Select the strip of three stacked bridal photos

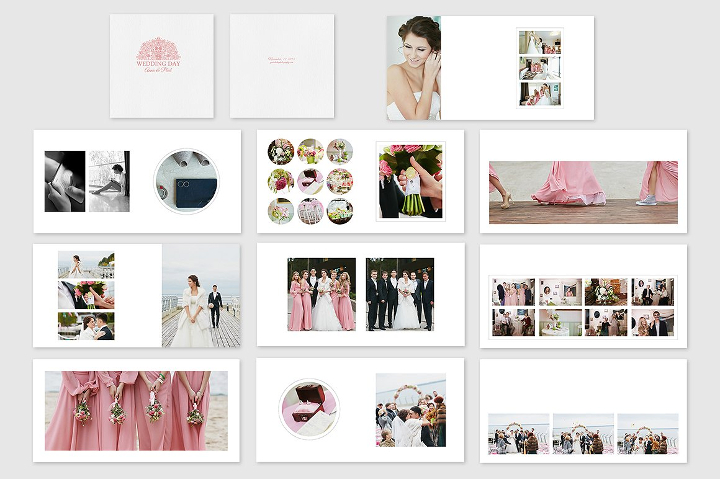[x=539, y=68]
